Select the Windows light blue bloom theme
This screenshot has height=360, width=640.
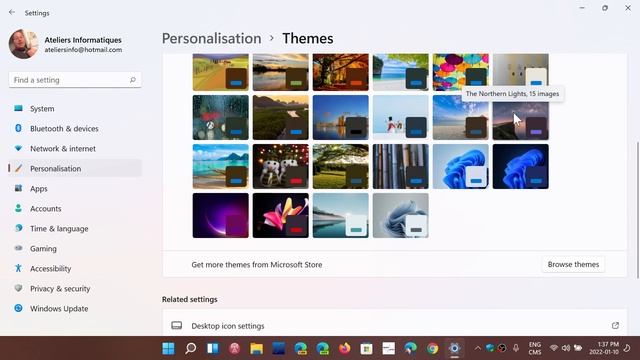(x=460, y=167)
